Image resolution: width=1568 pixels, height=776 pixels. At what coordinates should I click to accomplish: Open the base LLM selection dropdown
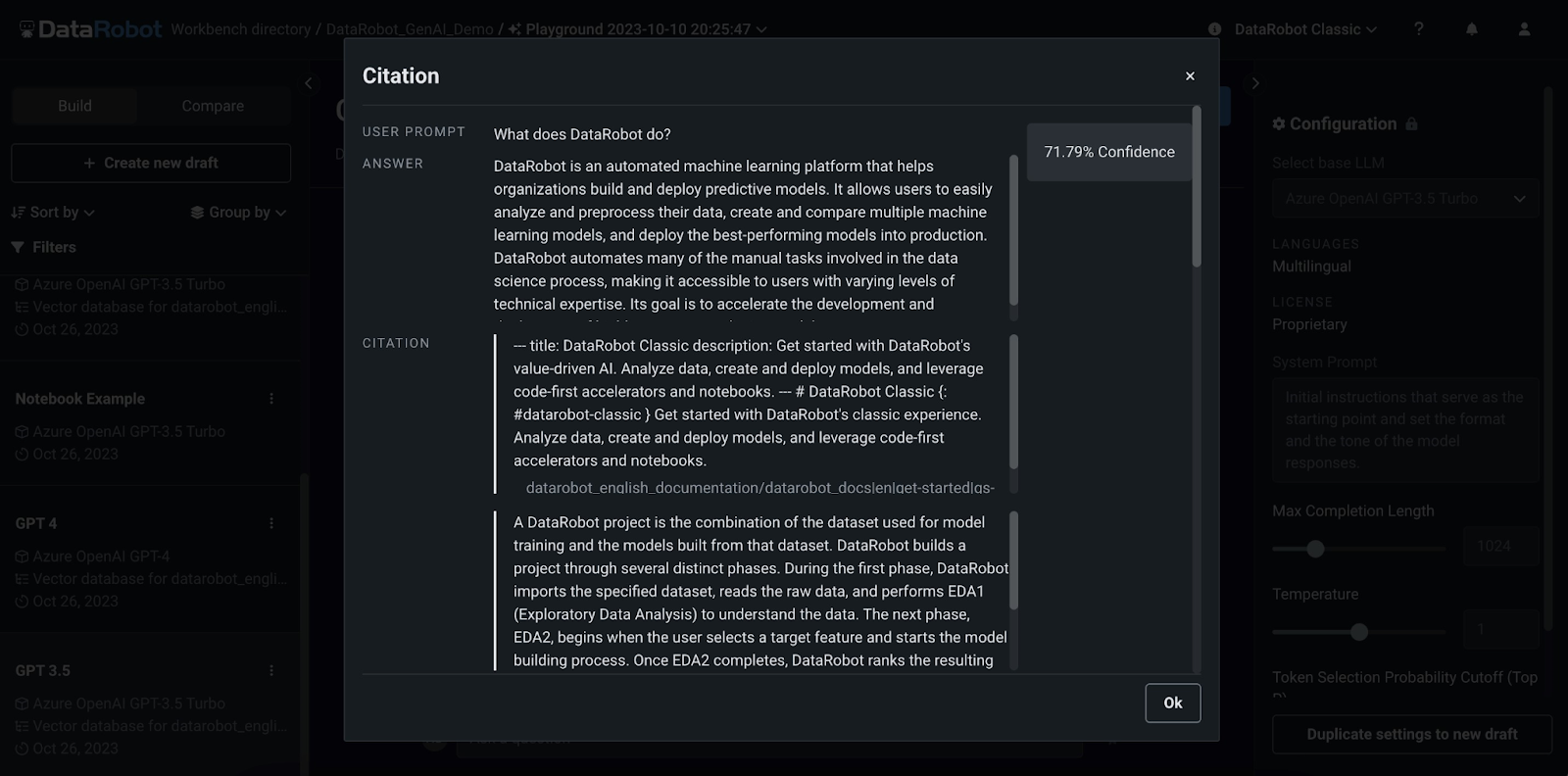pos(1404,199)
